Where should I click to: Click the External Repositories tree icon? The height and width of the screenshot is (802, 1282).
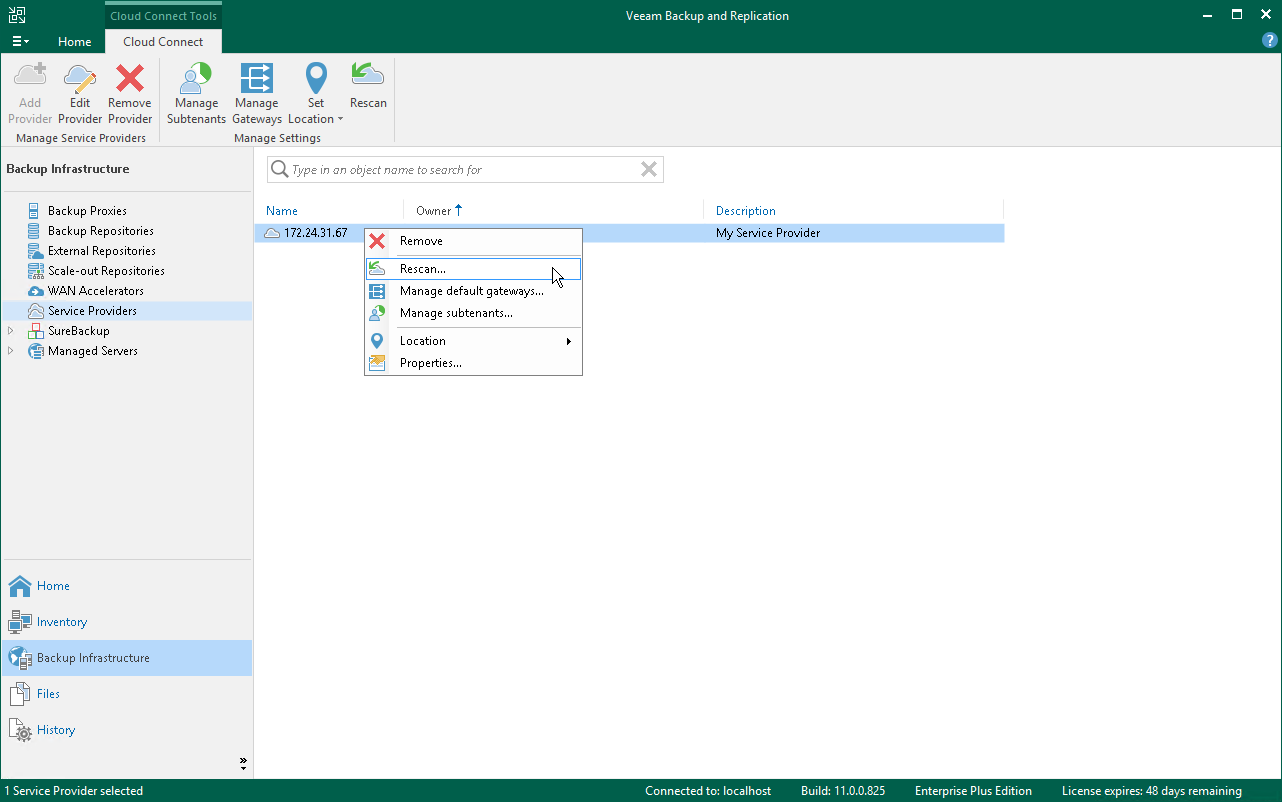pos(36,251)
